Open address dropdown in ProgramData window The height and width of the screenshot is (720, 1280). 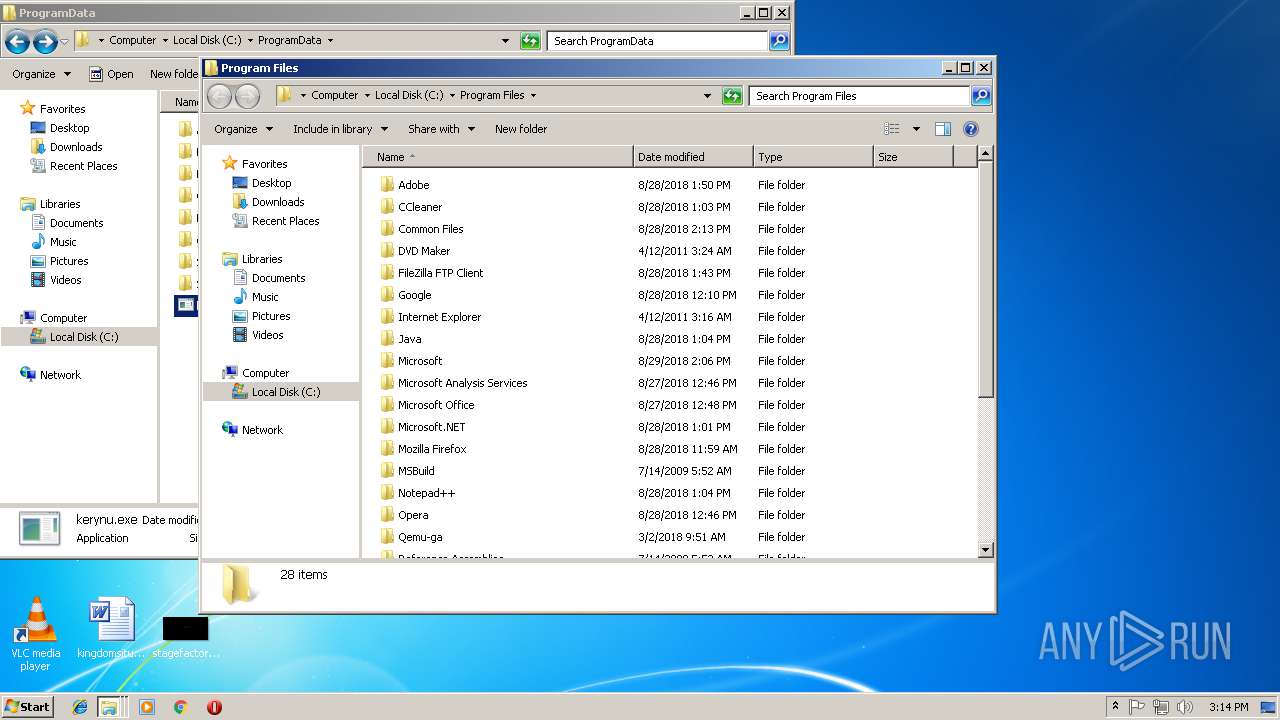505,41
